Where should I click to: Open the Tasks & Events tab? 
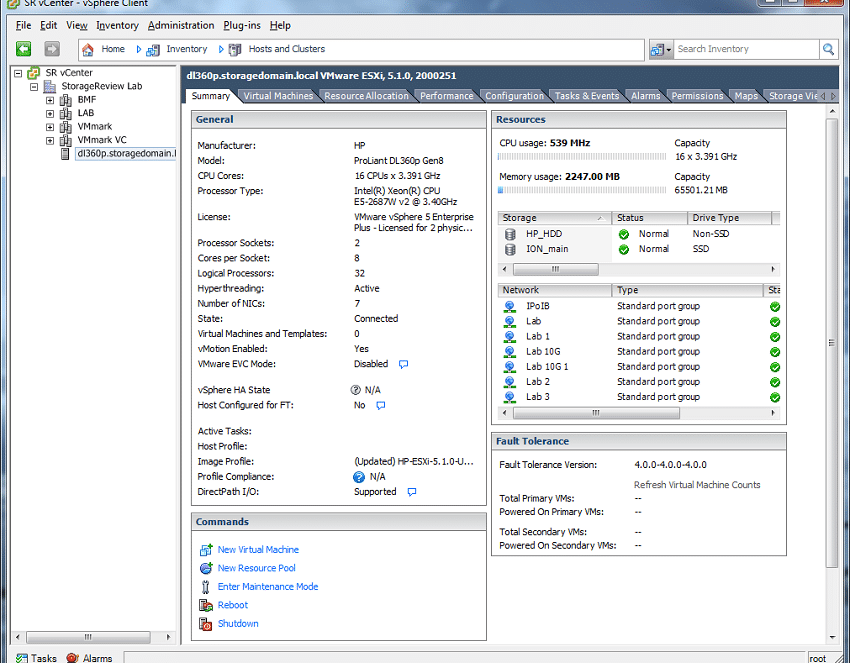[587, 96]
